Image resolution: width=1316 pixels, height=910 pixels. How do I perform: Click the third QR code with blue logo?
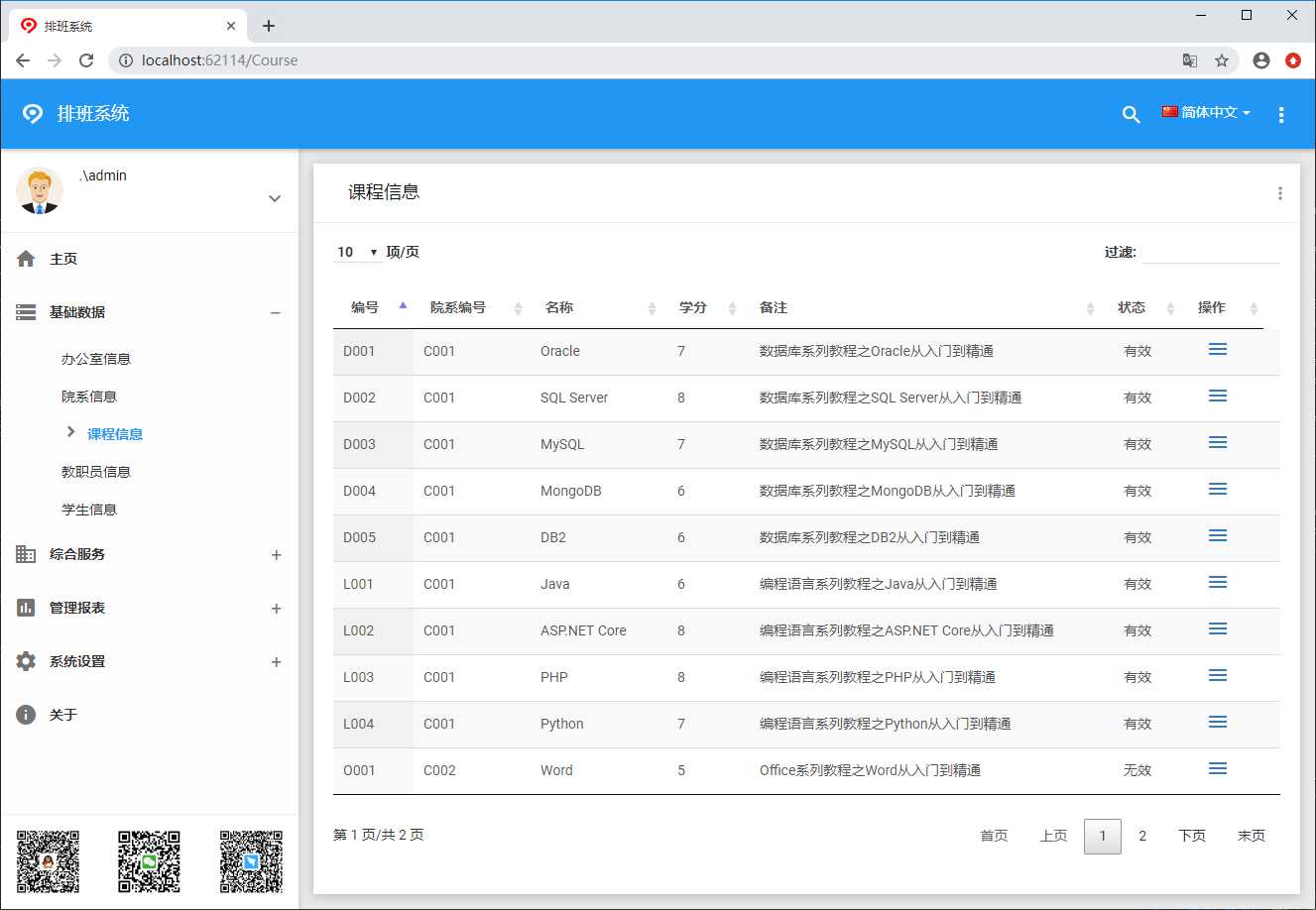[x=251, y=861]
